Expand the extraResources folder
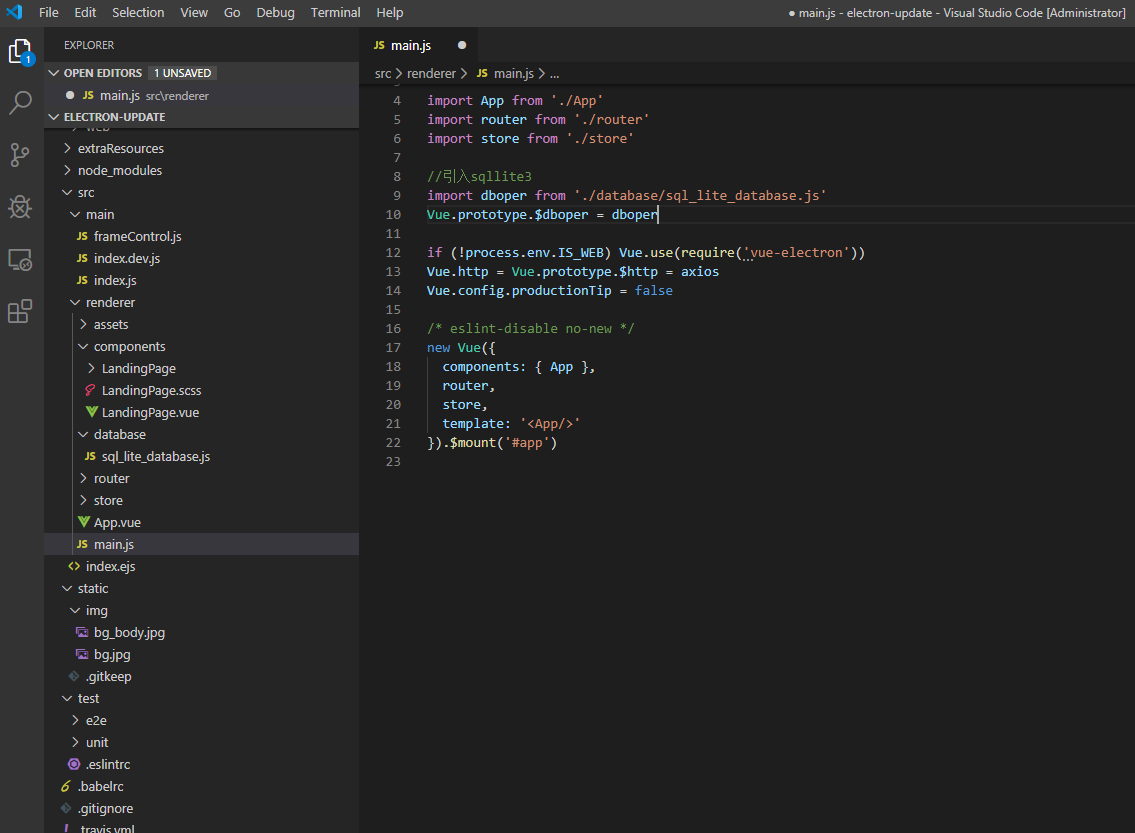This screenshot has height=833, width=1135. pyautogui.click(x=67, y=148)
